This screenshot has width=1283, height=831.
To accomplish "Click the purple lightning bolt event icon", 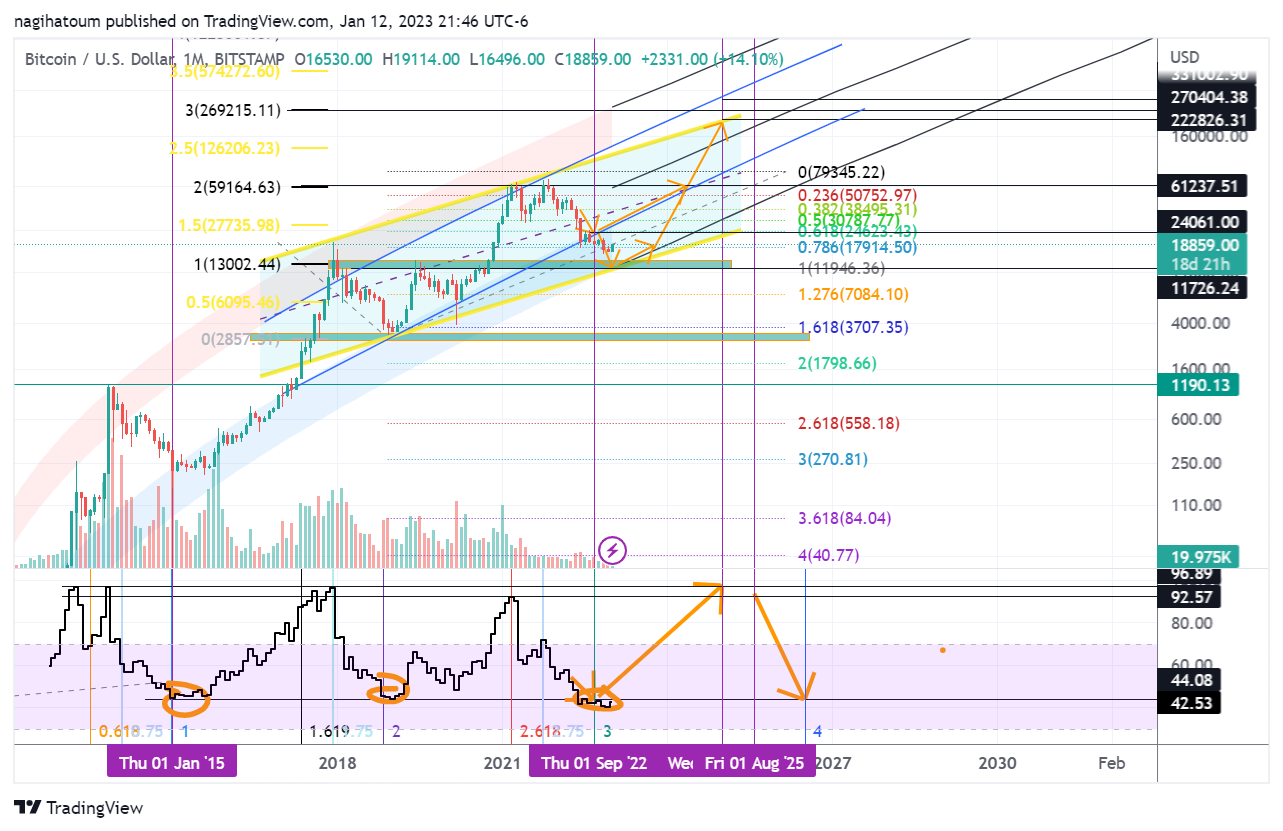I will (x=612, y=549).
